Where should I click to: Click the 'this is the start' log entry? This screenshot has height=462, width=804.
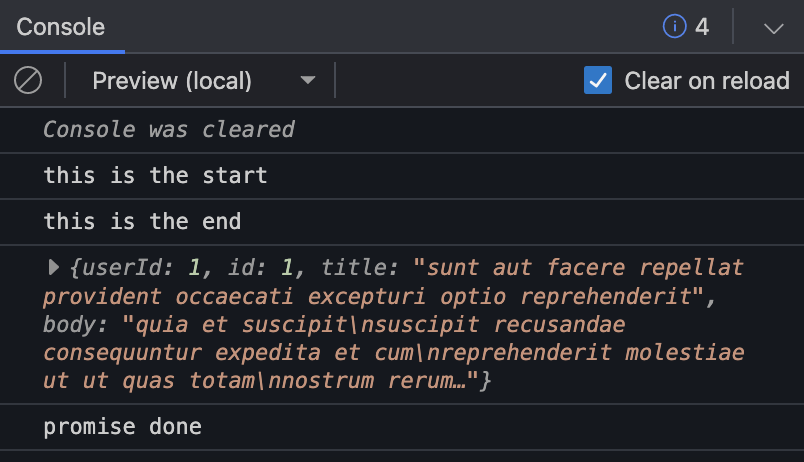(x=155, y=176)
